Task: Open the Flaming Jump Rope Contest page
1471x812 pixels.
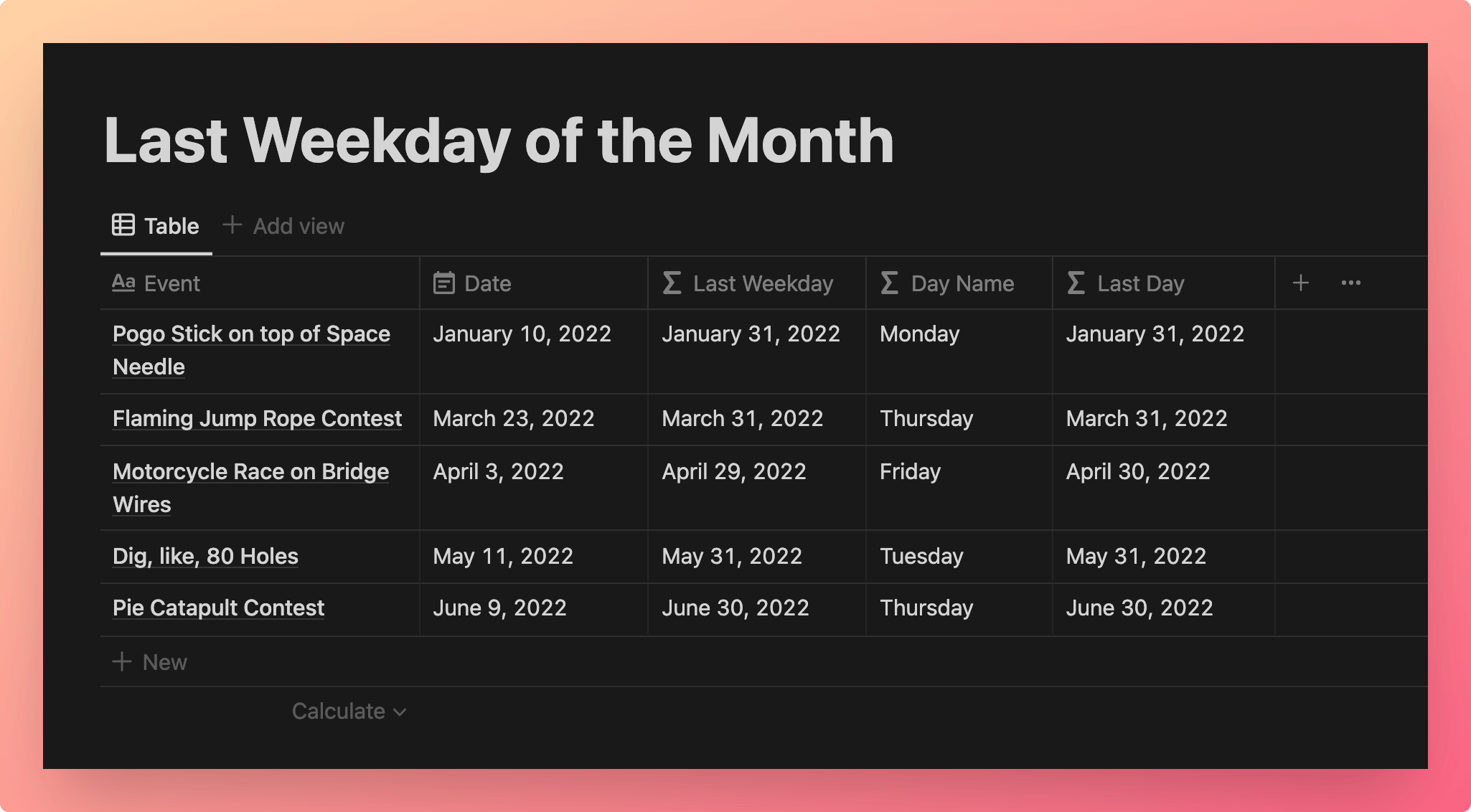Action: (x=257, y=418)
